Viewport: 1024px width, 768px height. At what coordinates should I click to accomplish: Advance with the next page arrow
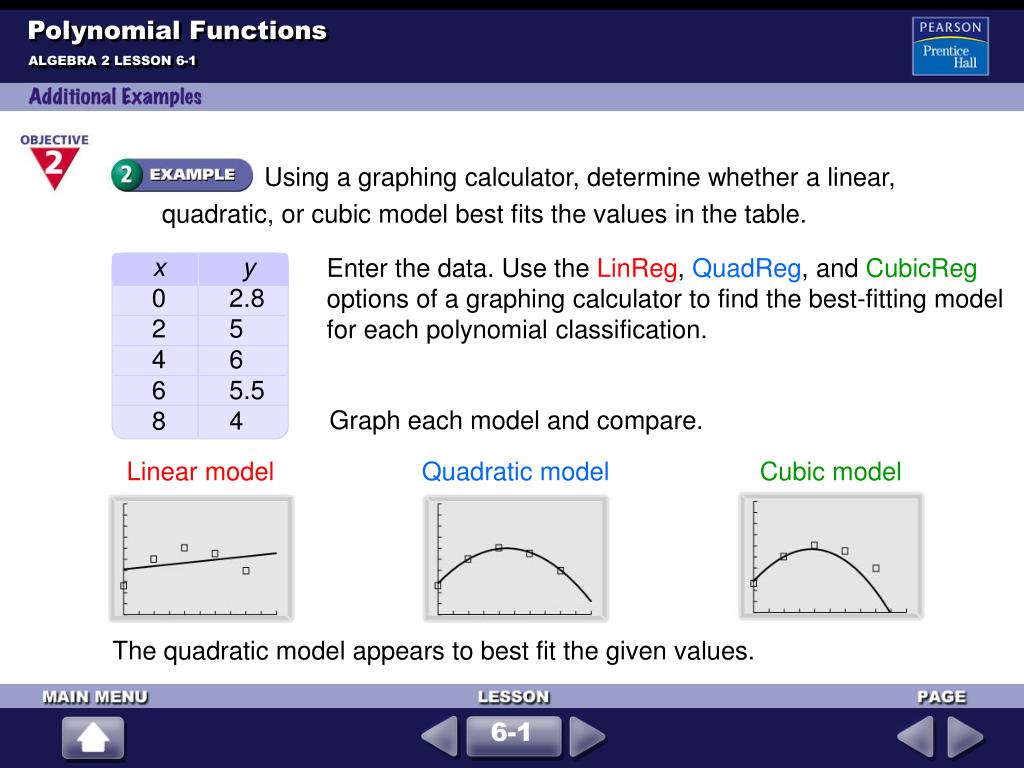[x=965, y=738]
